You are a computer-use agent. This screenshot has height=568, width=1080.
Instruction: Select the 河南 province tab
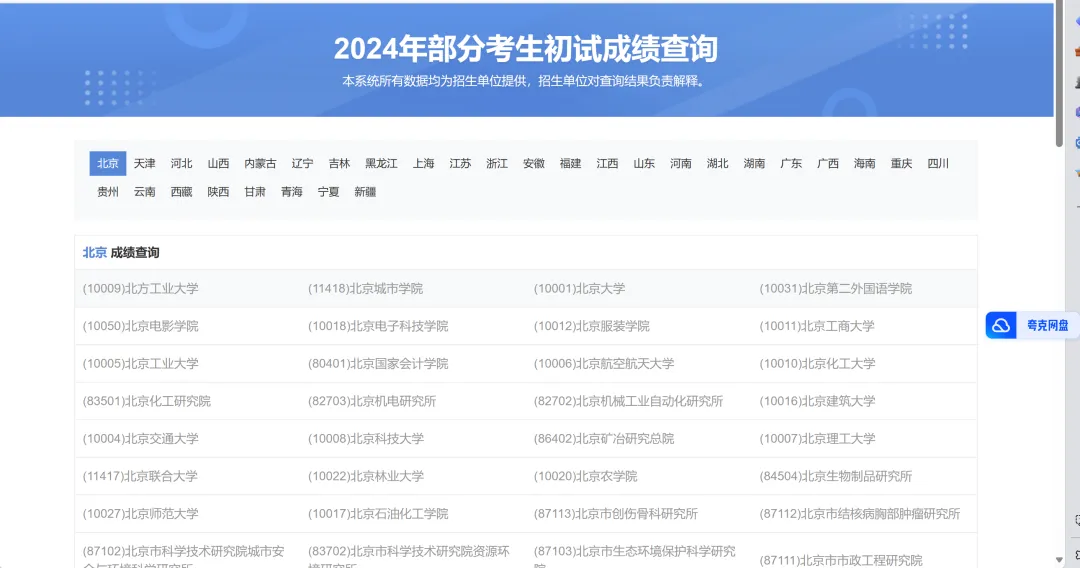[x=681, y=163]
